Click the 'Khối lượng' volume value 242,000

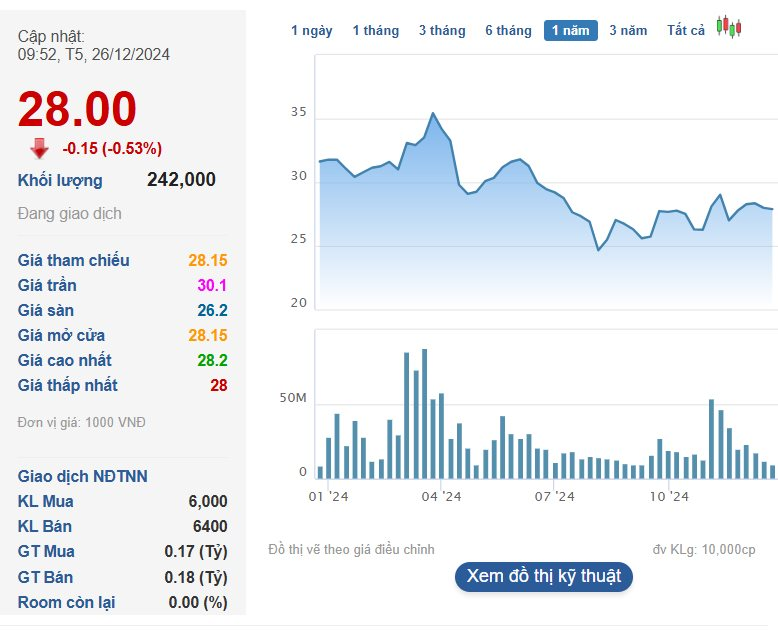click(181, 180)
